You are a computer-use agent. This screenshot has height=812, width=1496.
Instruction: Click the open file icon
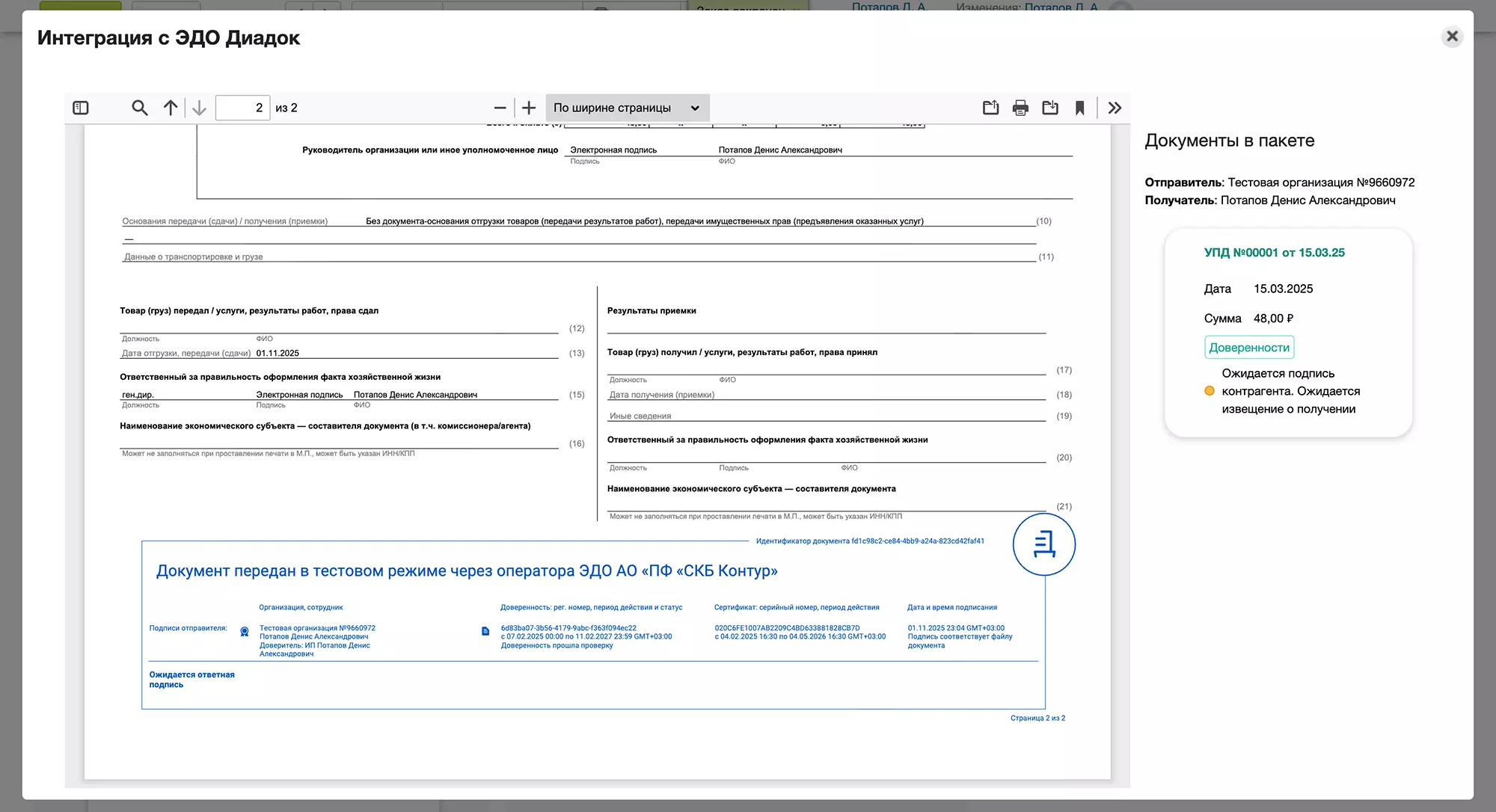[990, 108]
